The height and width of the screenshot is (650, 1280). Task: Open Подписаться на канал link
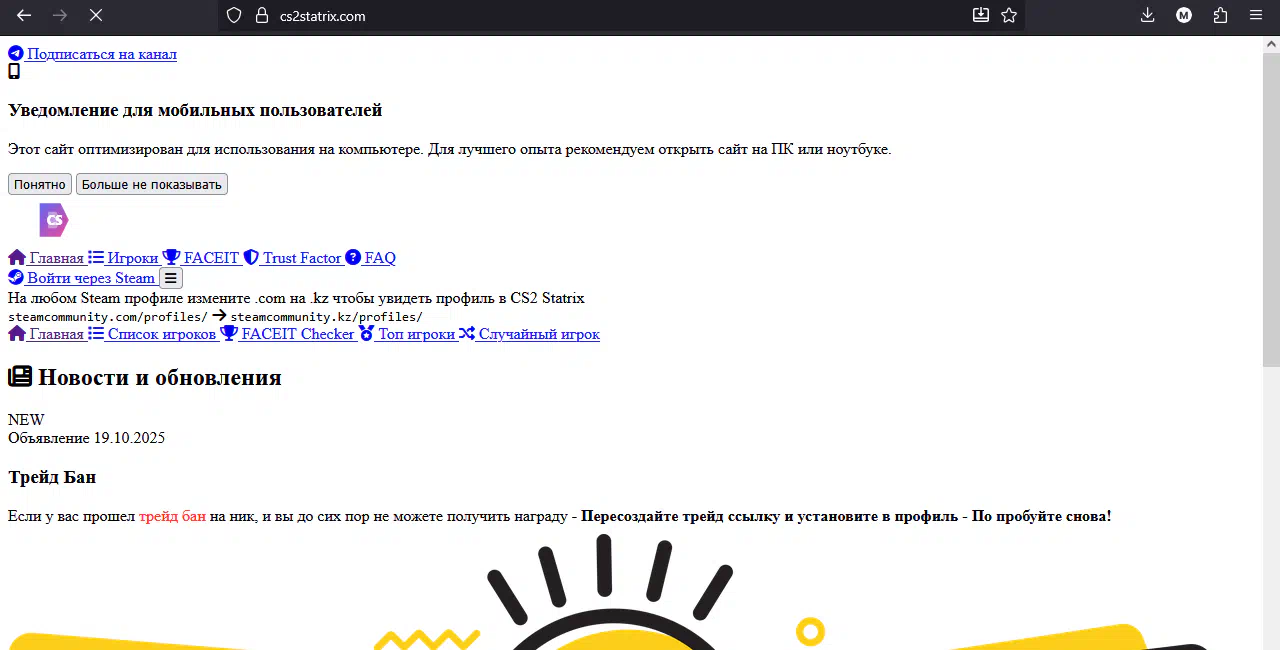[x=101, y=54]
